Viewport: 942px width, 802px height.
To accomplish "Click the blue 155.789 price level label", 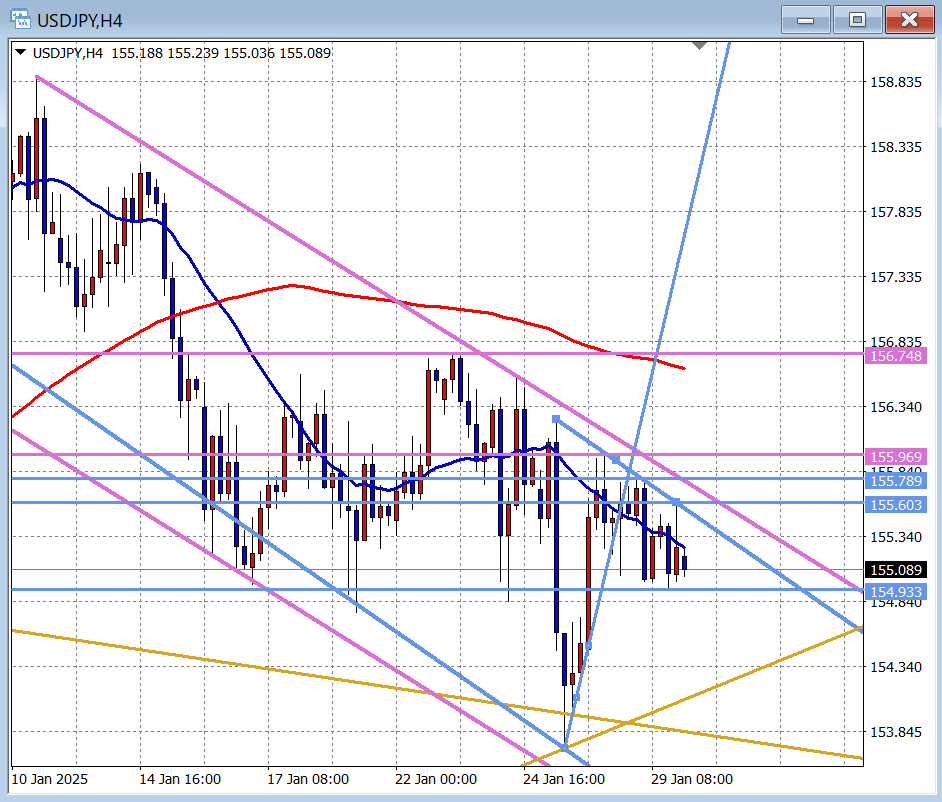I will tap(896, 481).
